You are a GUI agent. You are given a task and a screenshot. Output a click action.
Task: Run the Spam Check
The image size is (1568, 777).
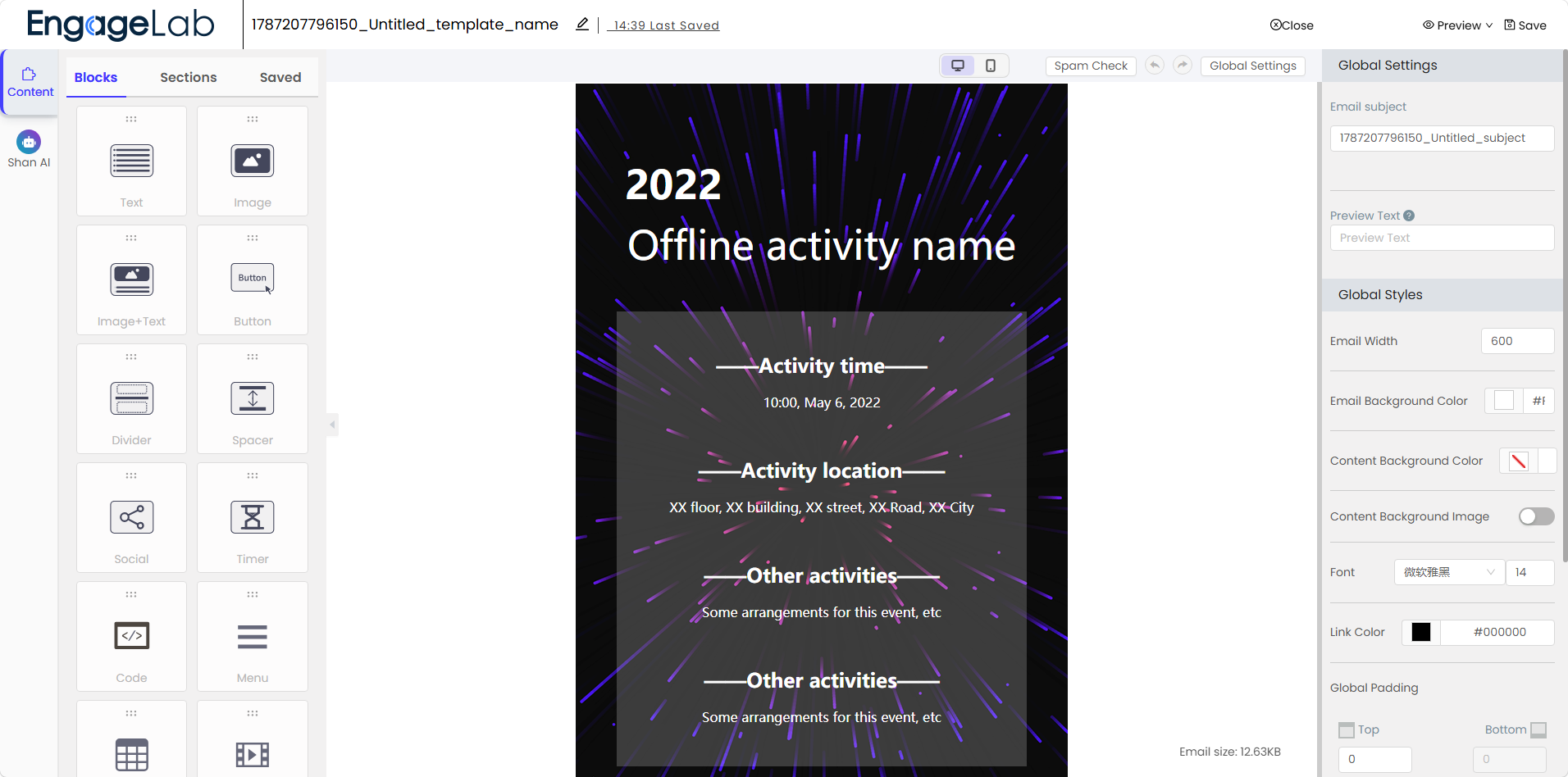[x=1091, y=66]
